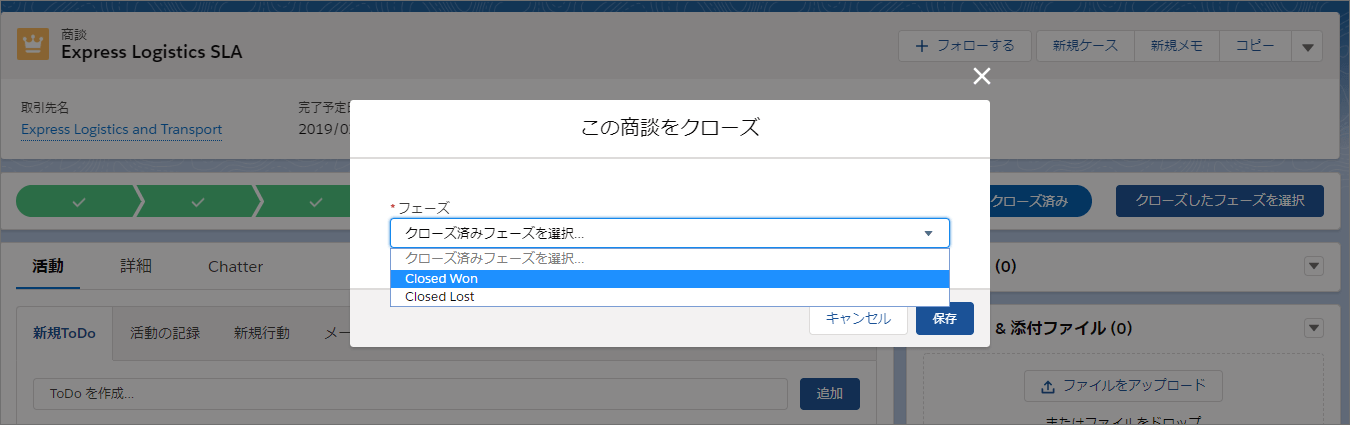
Task: Click the 新規ケース button
Action: coord(1085,46)
